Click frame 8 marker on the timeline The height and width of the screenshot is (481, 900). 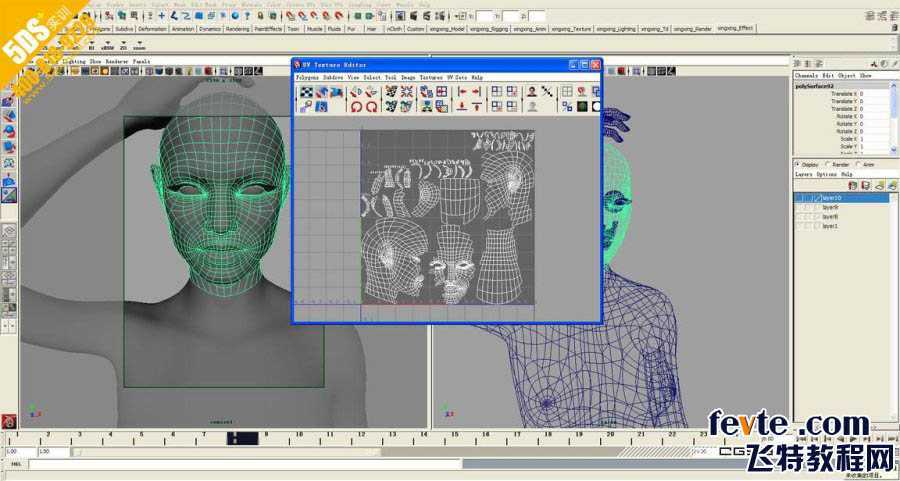(235, 436)
